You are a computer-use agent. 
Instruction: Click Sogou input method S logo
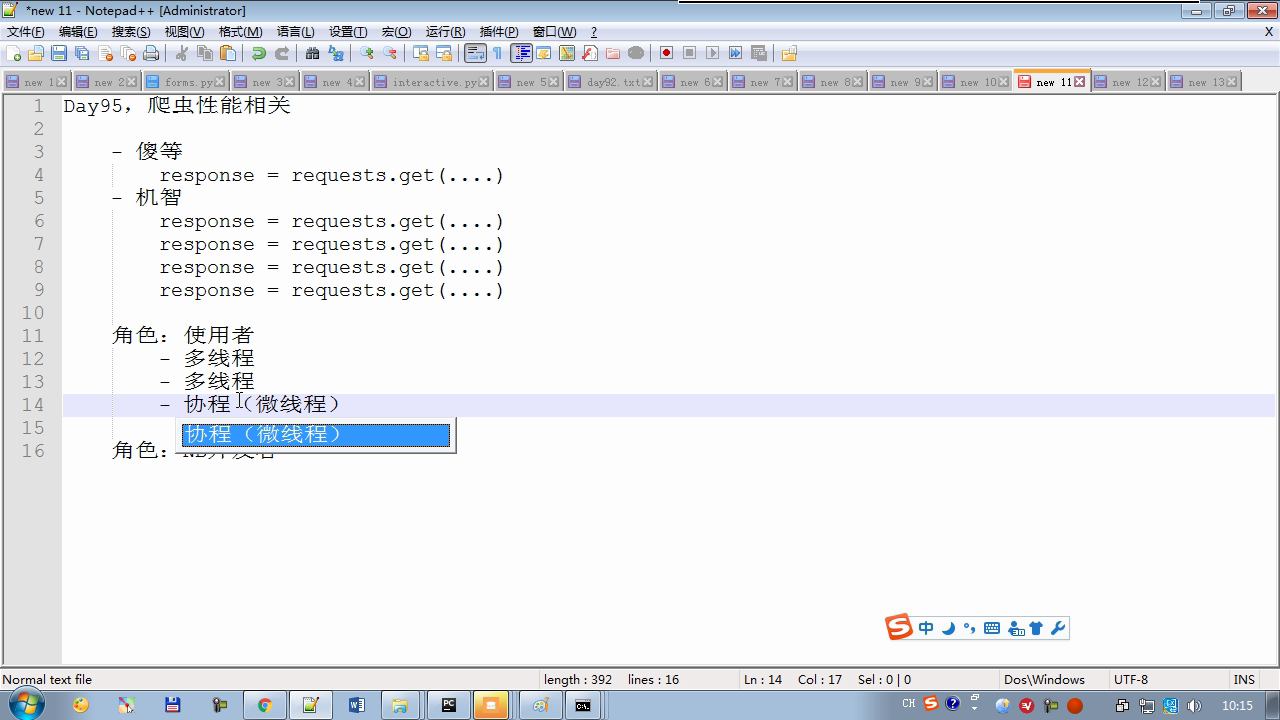899,627
